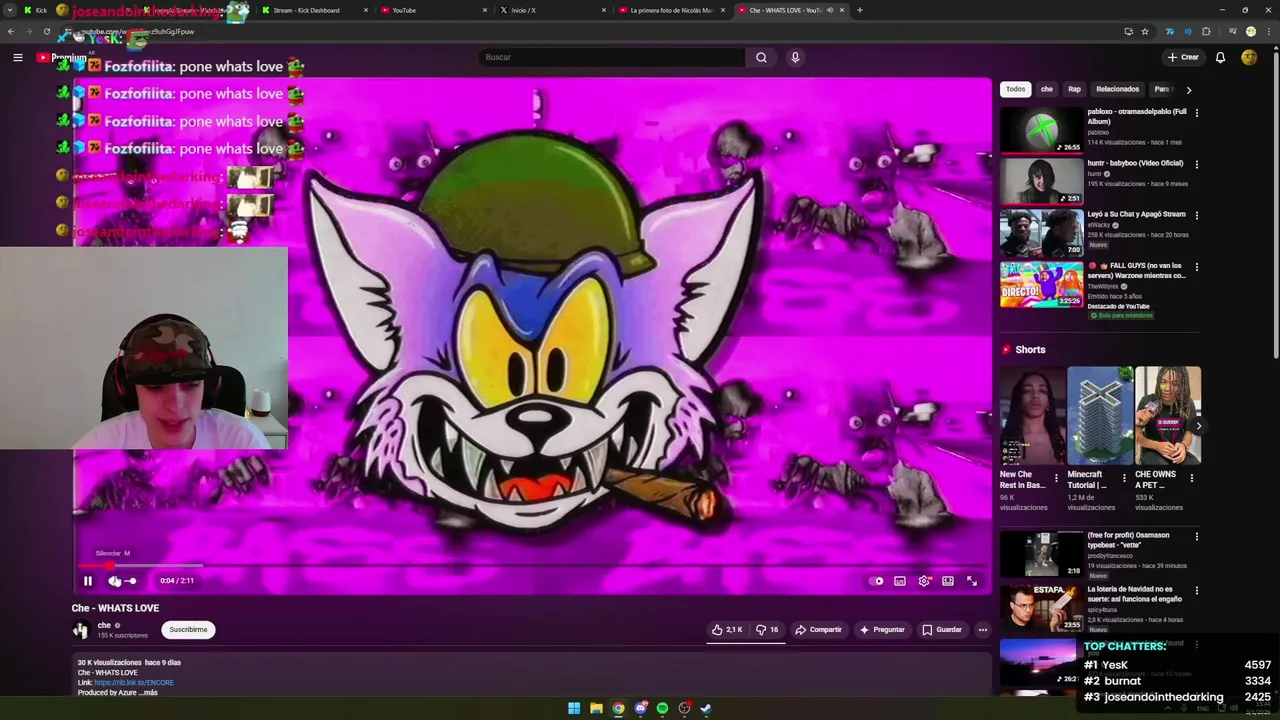Like the video (2,1 K)

point(727,630)
